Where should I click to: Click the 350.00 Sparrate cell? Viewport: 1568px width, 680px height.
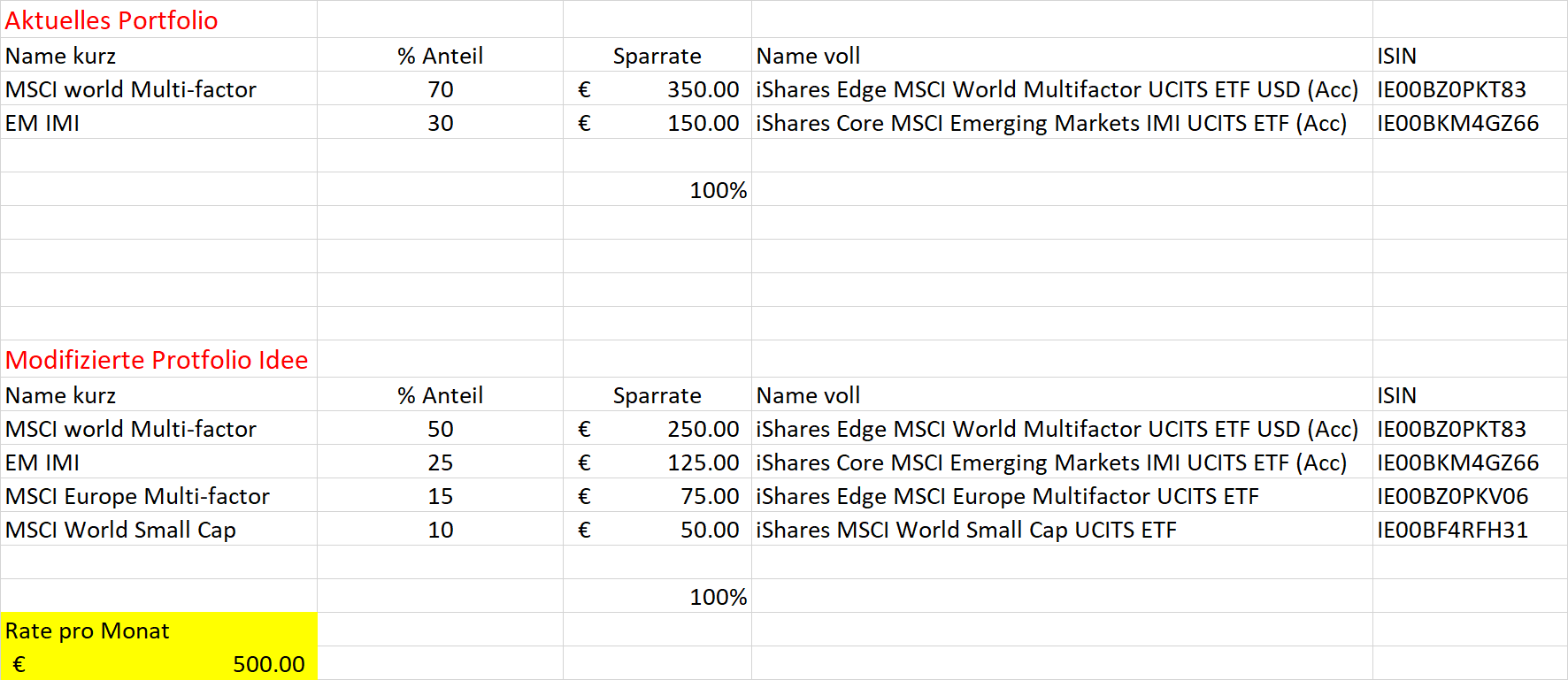click(657, 88)
